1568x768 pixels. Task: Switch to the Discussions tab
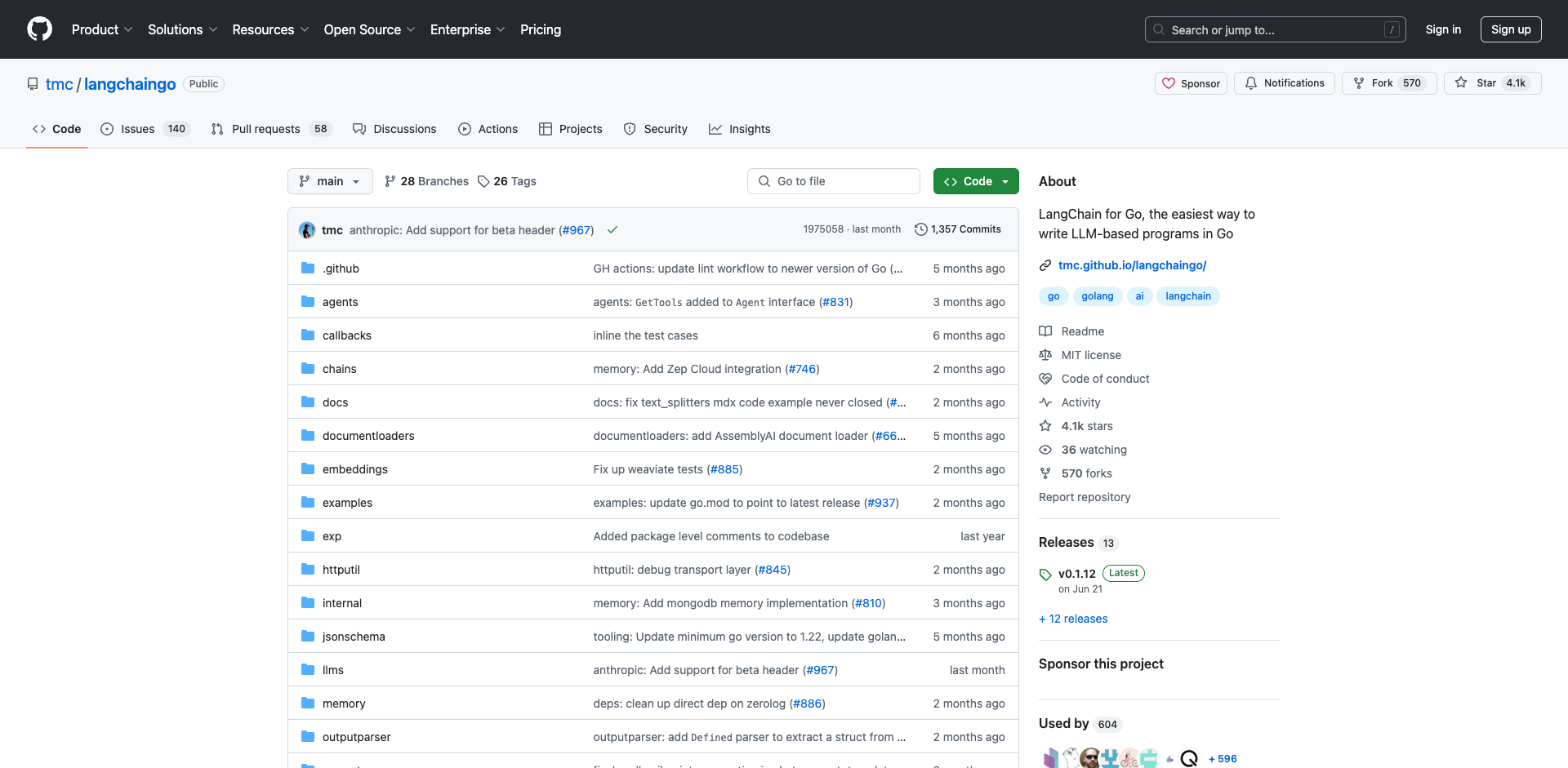pyautogui.click(x=394, y=129)
